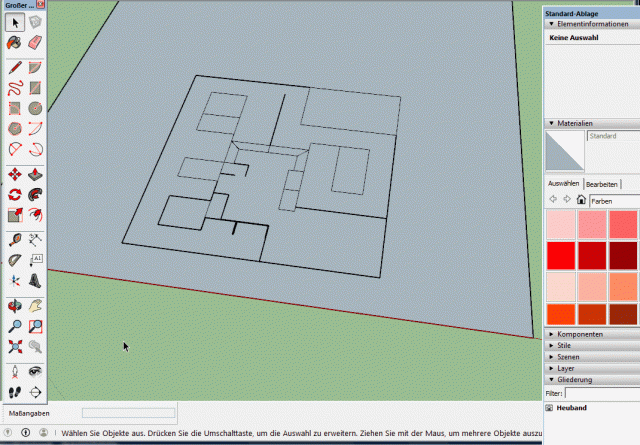640x445 pixels.
Task: Switch to the Bearbeiten tab
Action: pos(602,184)
